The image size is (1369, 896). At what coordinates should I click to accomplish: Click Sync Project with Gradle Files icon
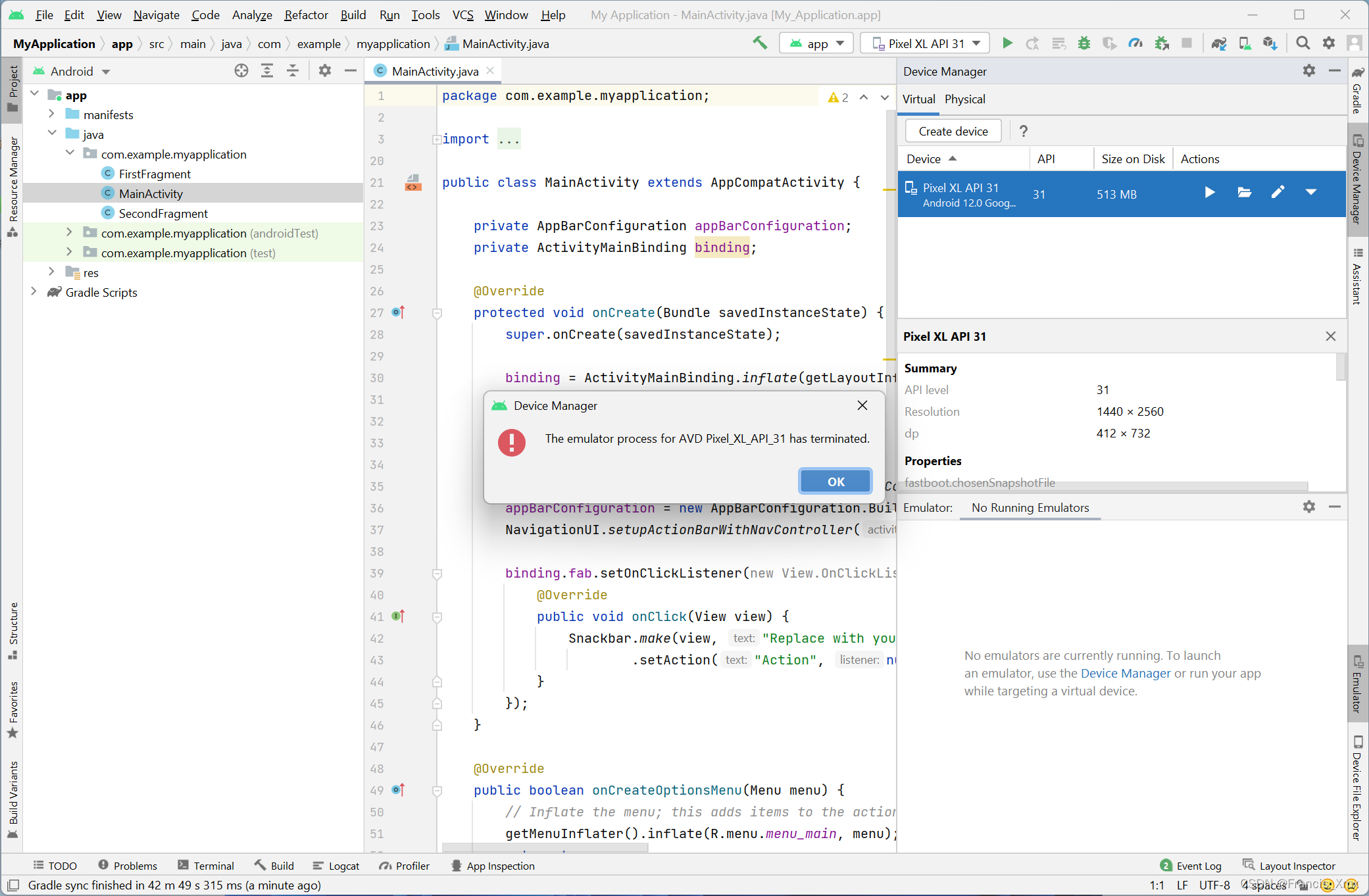1218,43
